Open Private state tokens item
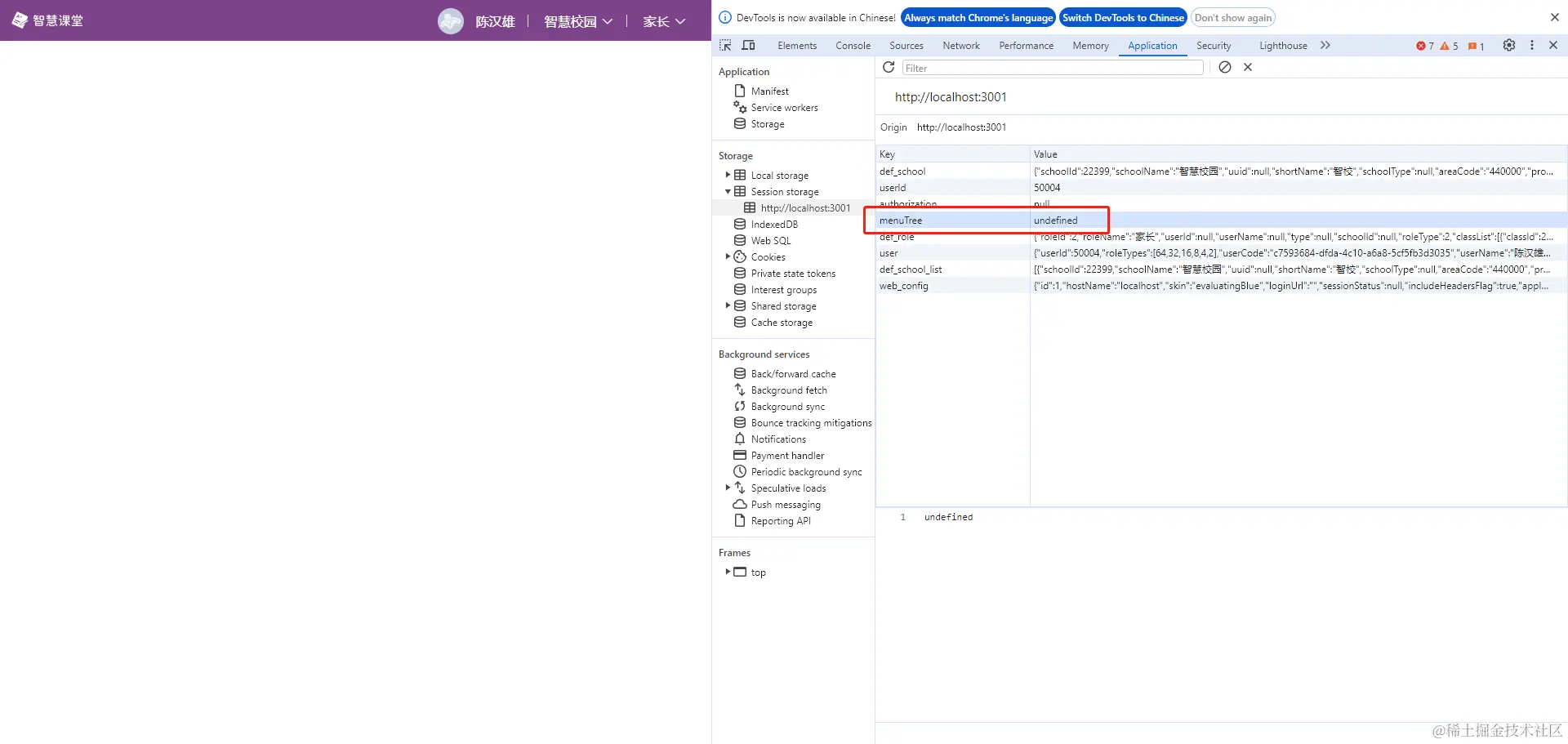This screenshot has height=744, width=1568. point(793,274)
